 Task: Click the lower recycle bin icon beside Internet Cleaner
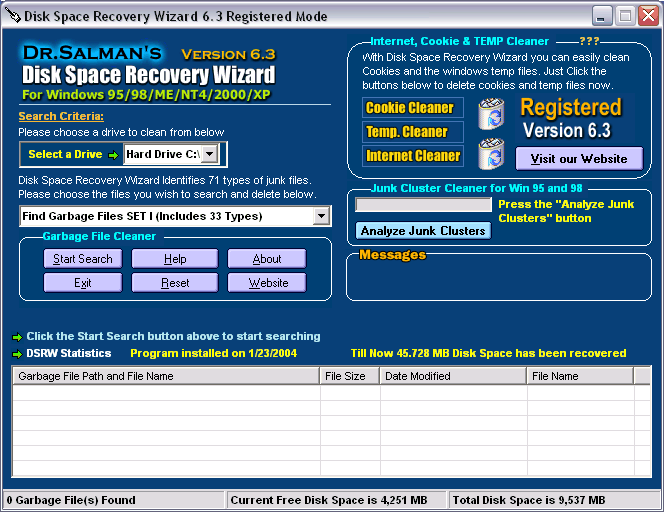click(x=491, y=153)
